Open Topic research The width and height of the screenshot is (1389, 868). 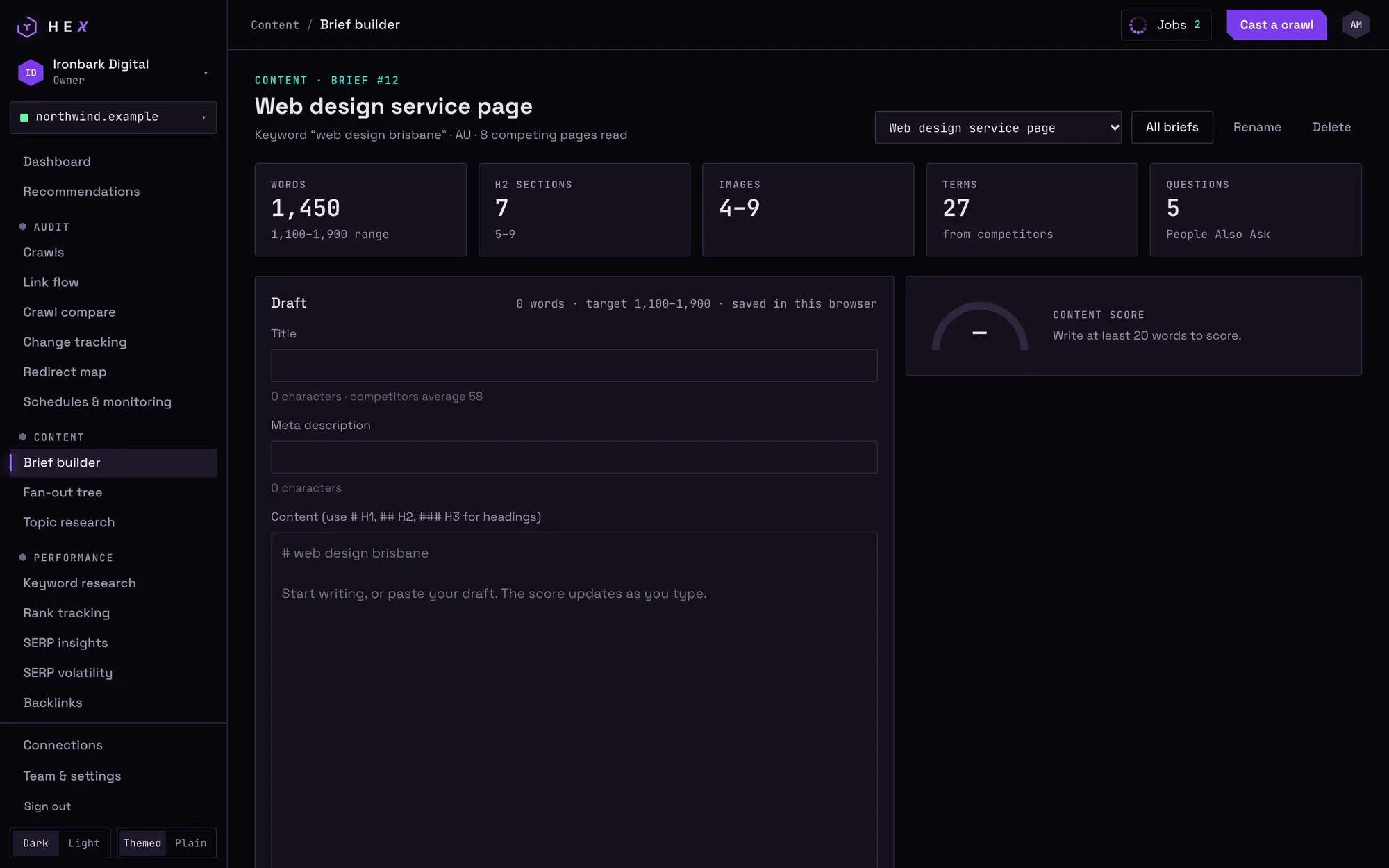pos(113,523)
